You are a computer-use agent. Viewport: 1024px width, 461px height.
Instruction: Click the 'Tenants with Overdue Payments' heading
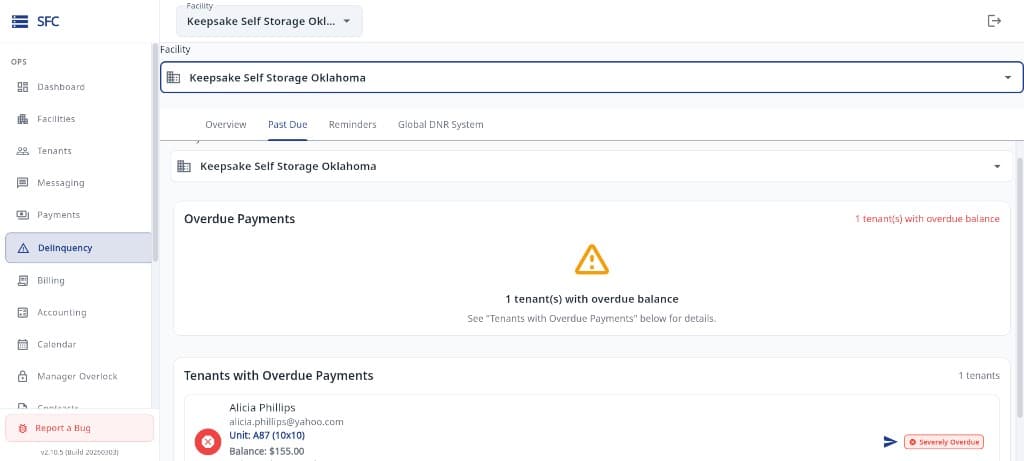[279, 375]
